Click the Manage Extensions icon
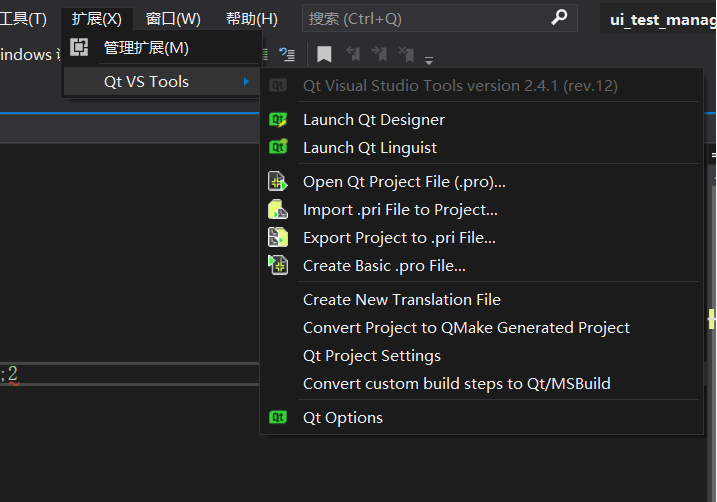This screenshot has height=502, width=717. (x=79, y=48)
